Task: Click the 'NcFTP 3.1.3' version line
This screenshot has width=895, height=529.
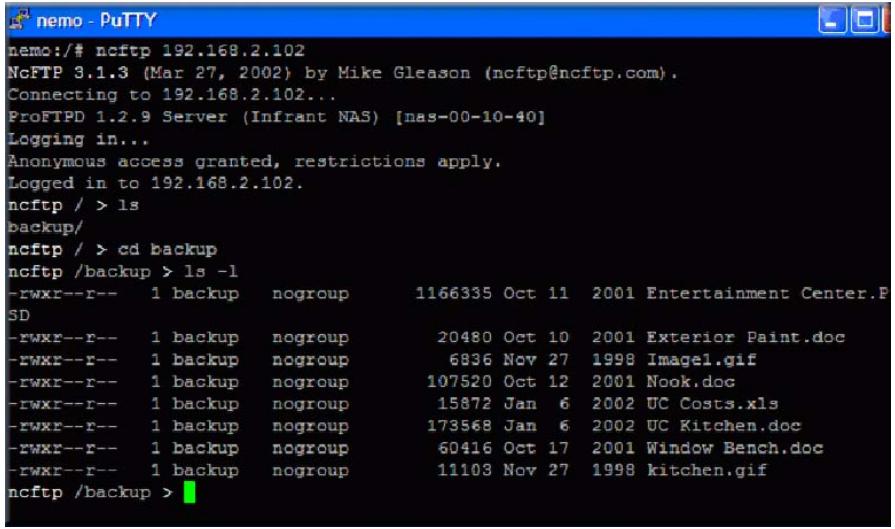Action: (x=342, y=72)
